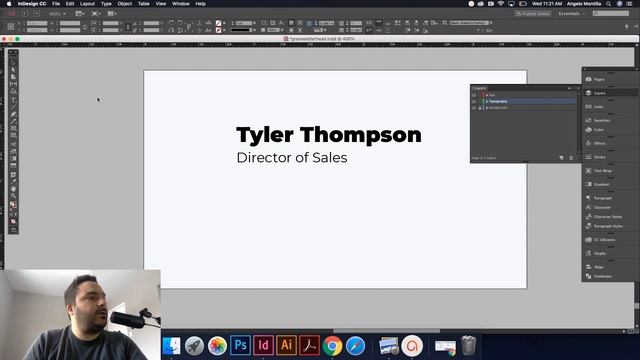640x360 pixels.
Task: Click the search field in the app bar
Action: click(x=611, y=13)
